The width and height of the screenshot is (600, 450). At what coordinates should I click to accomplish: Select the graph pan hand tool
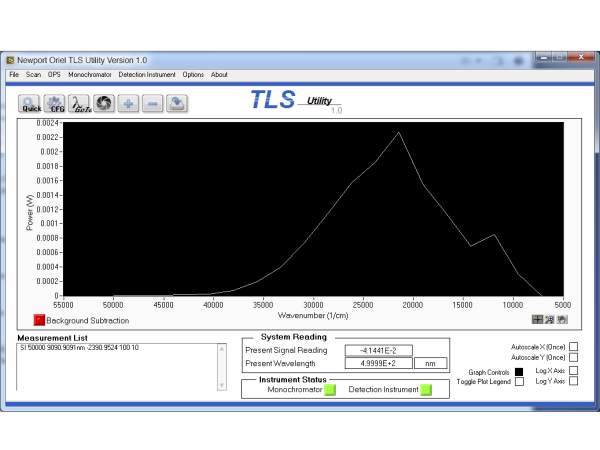(x=562, y=320)
